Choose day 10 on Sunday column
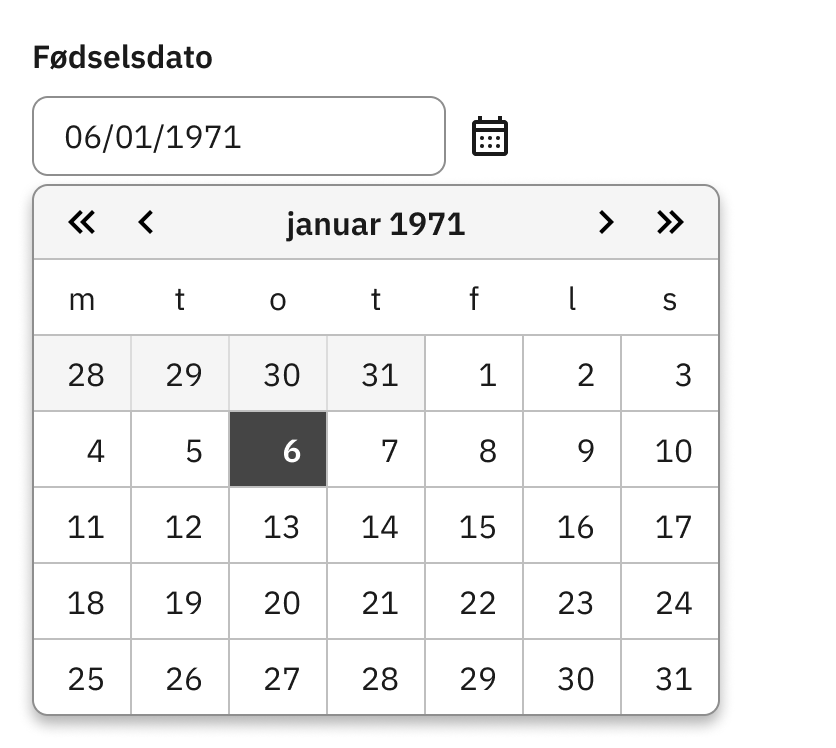The image size is (836, 748). tap(670, 449)
